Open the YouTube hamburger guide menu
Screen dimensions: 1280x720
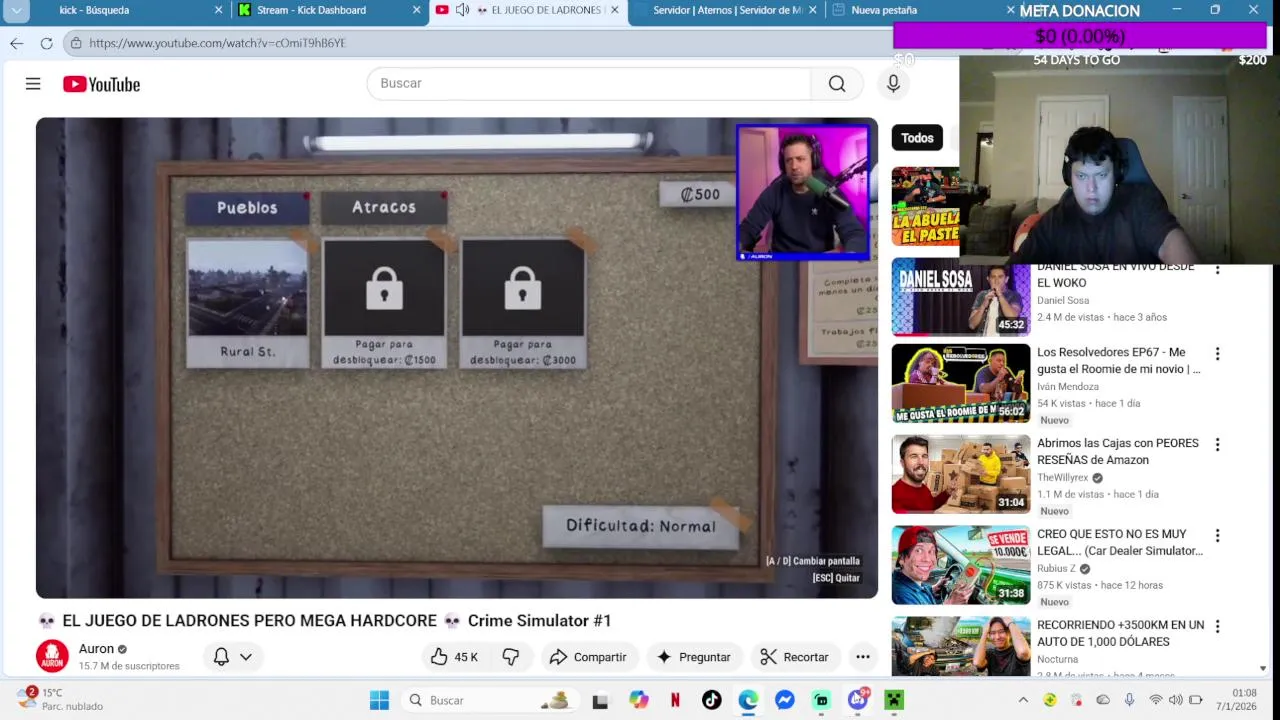click(x=33, y=84)
